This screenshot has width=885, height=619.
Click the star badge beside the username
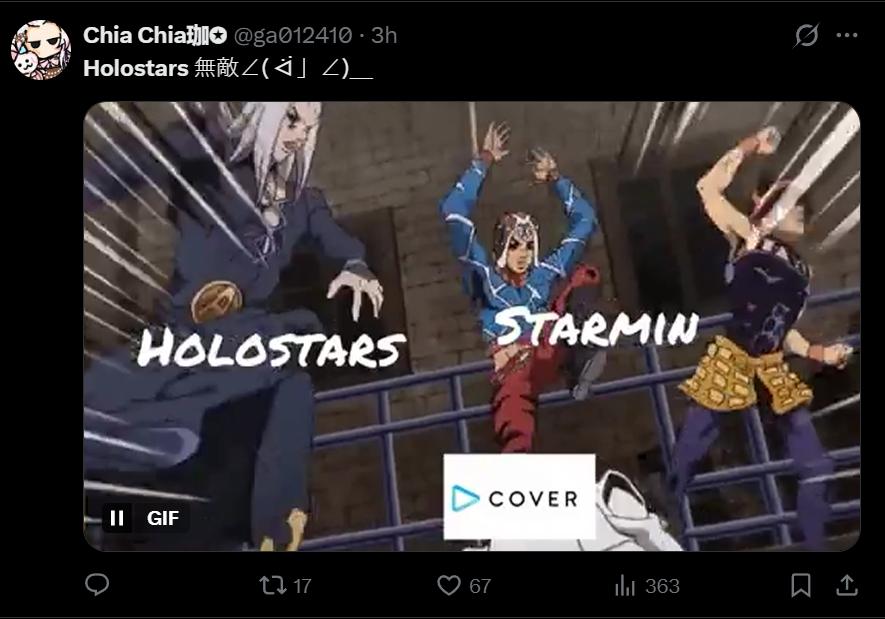[x=218, y=36]
